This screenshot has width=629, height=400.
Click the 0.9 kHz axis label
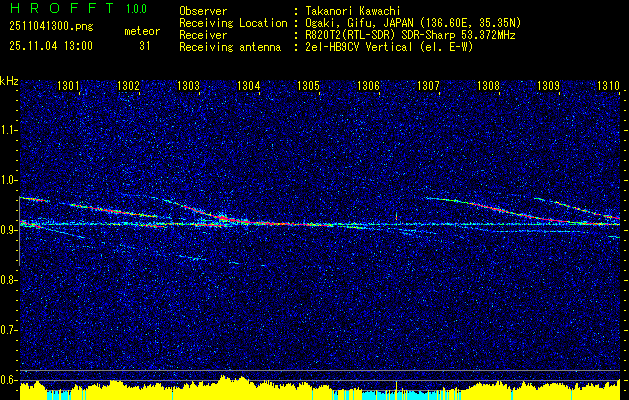8,230
